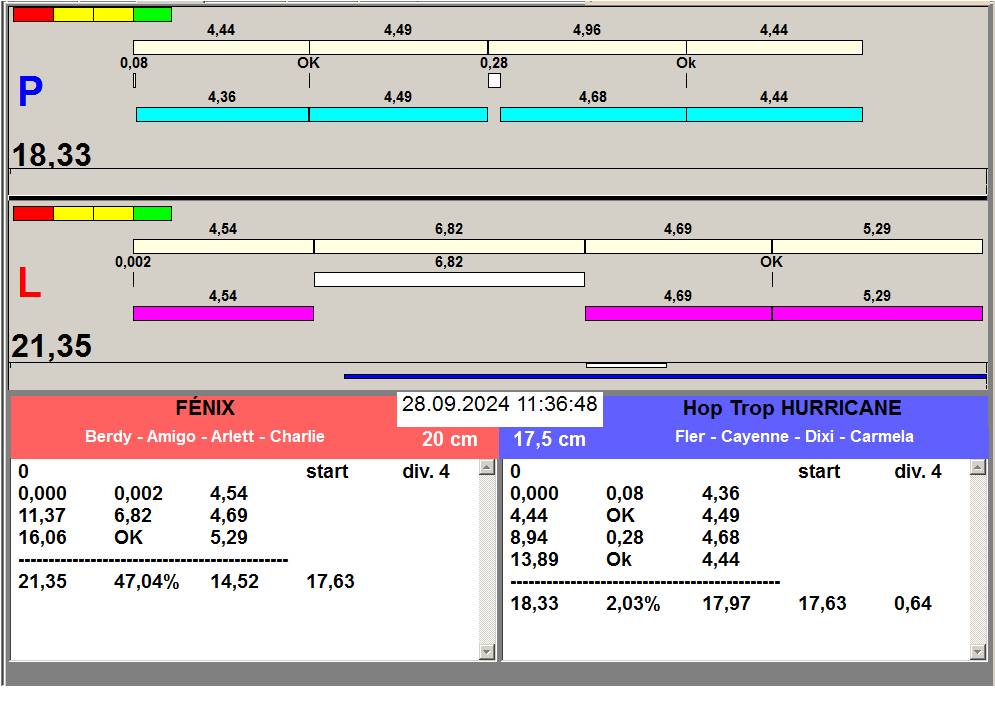The width and height of the screenshot is (995, 716).
Task: Click the FÉNIX team name header
Action: (204, 408)
